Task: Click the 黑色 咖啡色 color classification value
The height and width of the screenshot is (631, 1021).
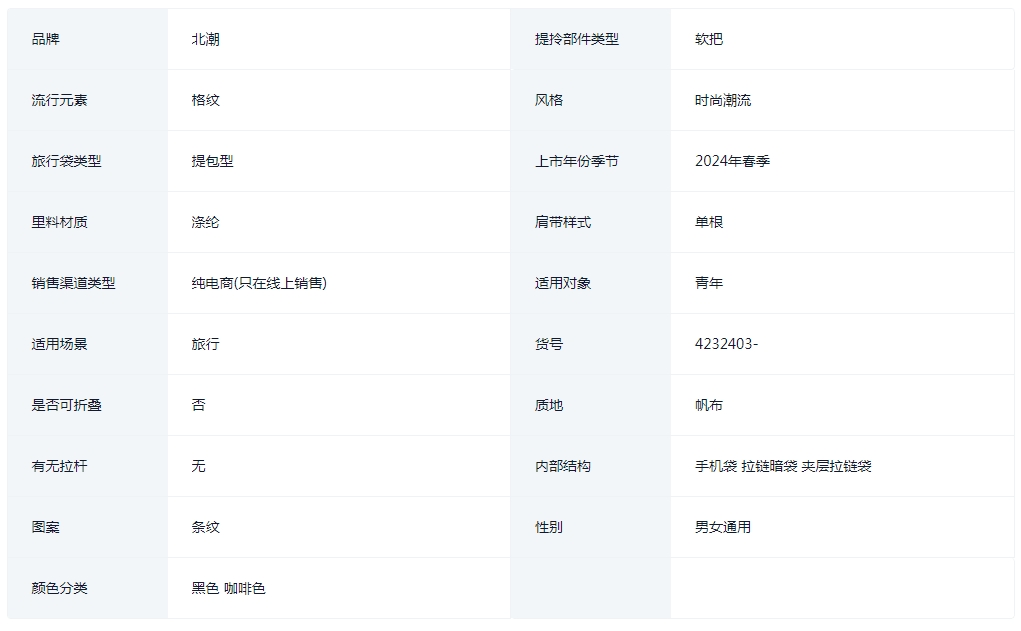Action: [x=229, y=588]
